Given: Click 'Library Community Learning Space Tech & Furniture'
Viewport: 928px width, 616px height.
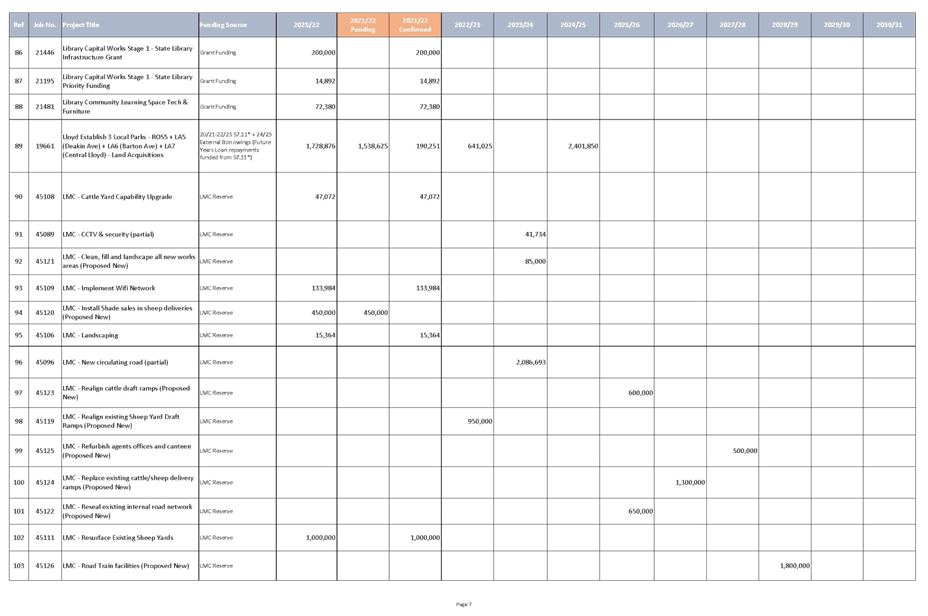Looking at the screenshot, I should 125,107.
